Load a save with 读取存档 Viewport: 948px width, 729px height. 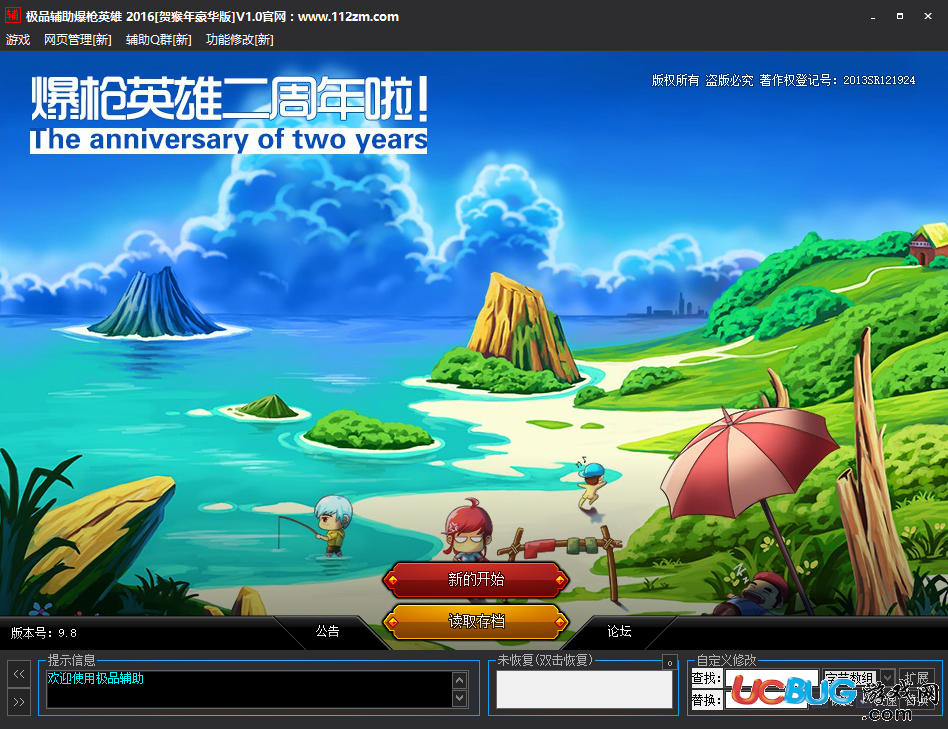pyautogui.click(x=476, y=621)
